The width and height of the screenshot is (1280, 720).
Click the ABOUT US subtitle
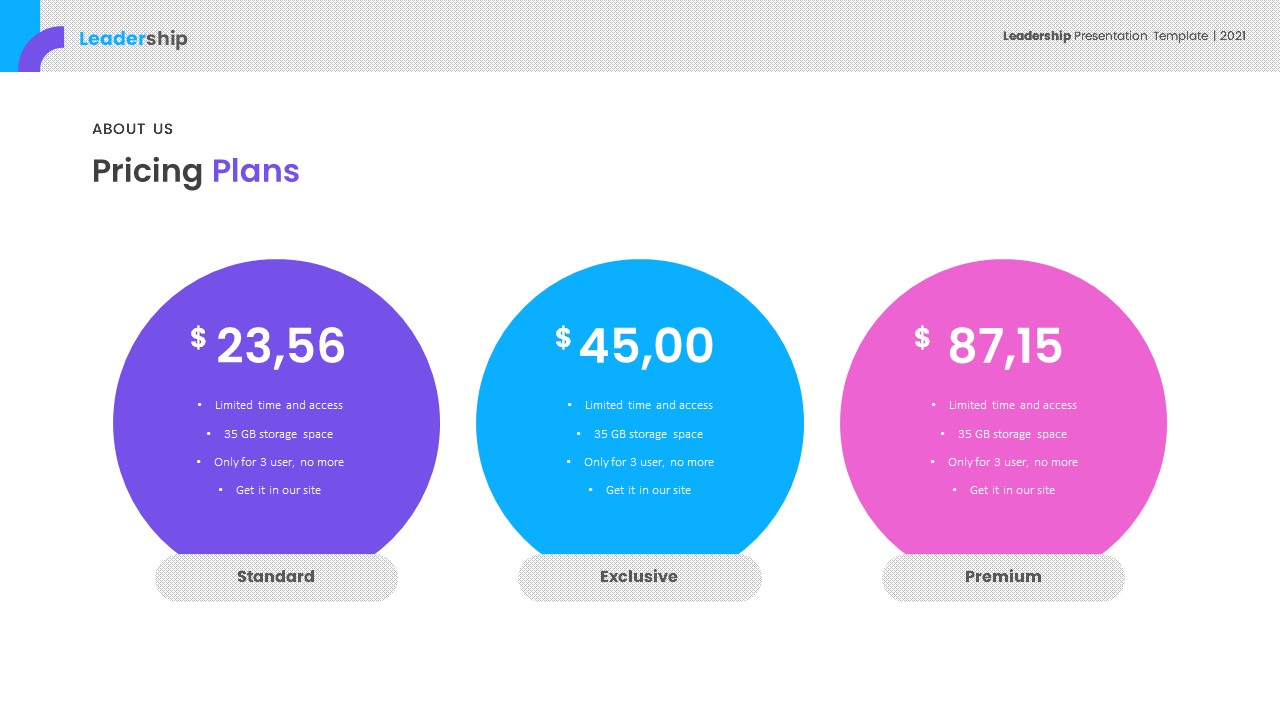point(133,129)
